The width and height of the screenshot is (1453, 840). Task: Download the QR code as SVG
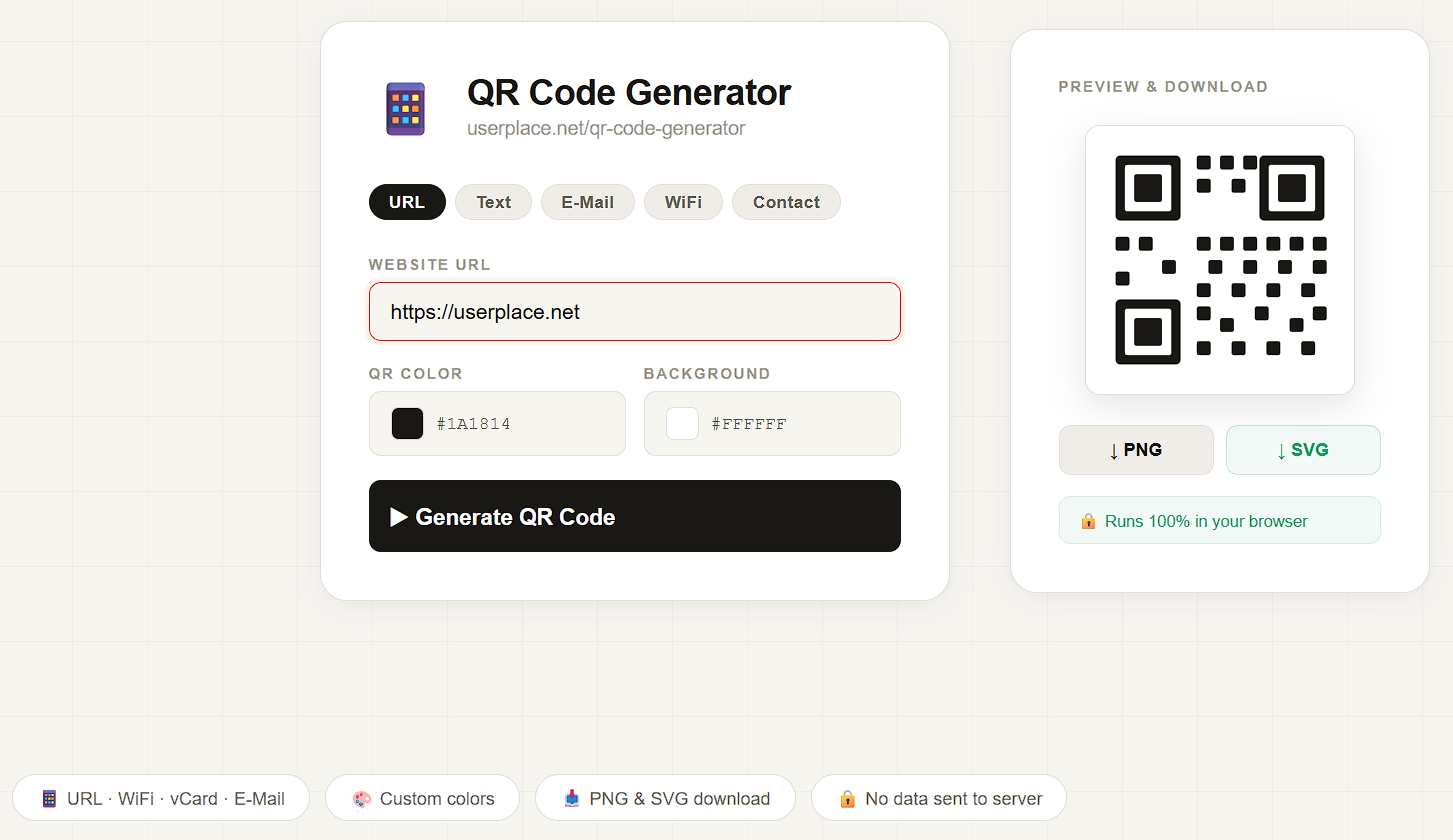(1303, 450)
